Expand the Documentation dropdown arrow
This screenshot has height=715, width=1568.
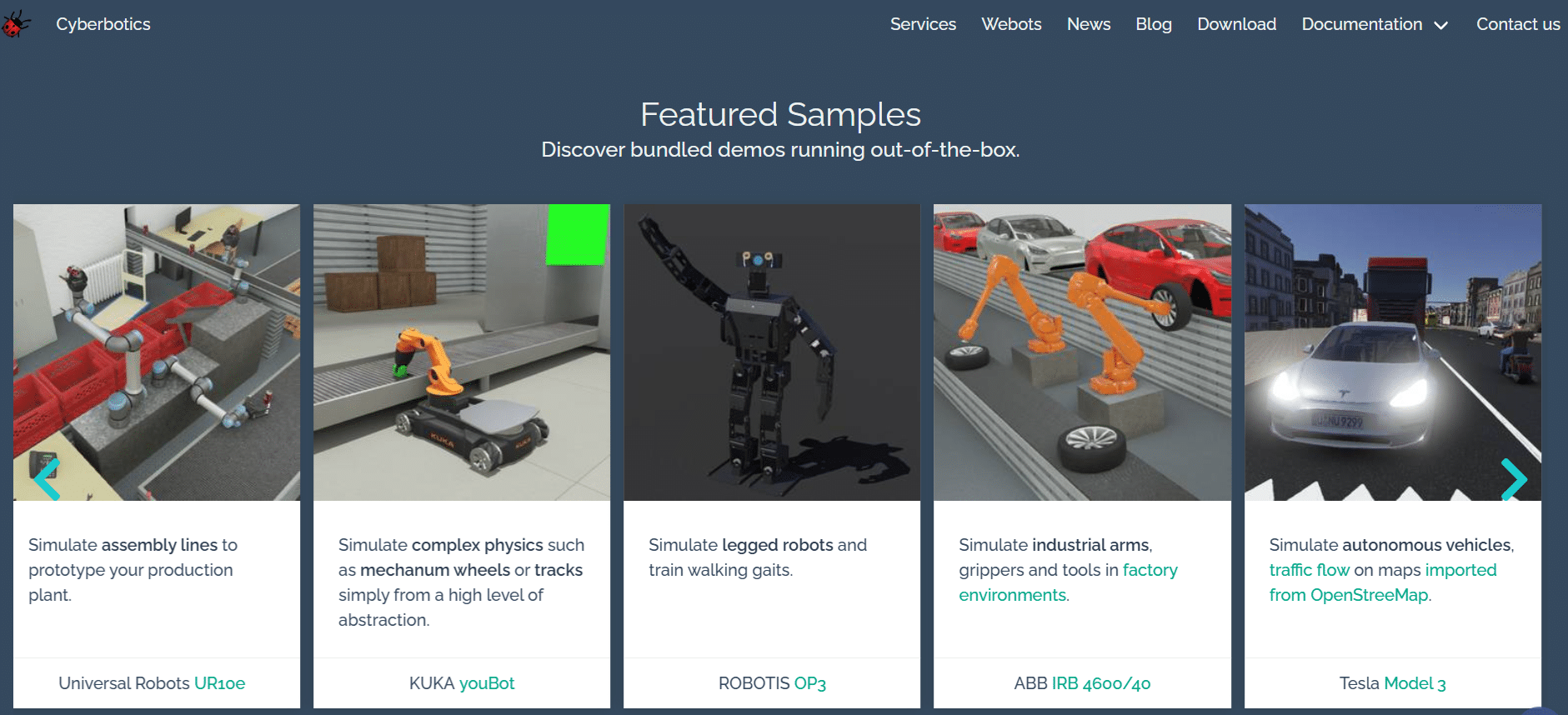pos(1440,26)
